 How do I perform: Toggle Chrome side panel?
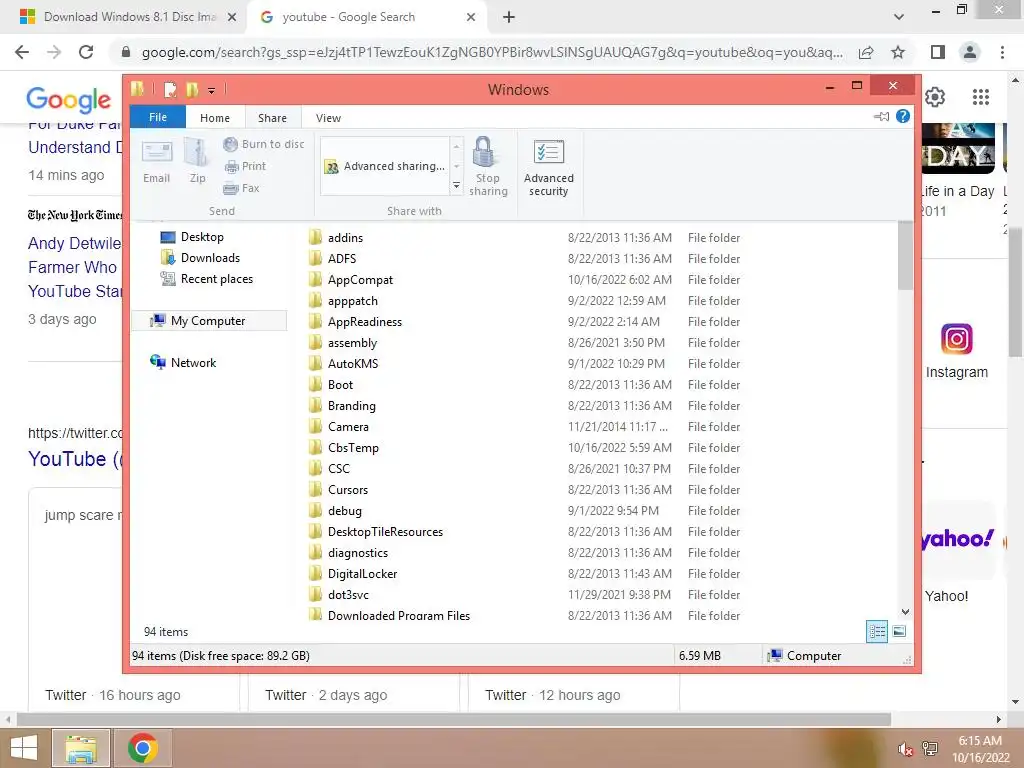pyautogui.click(x=938, y=52)
